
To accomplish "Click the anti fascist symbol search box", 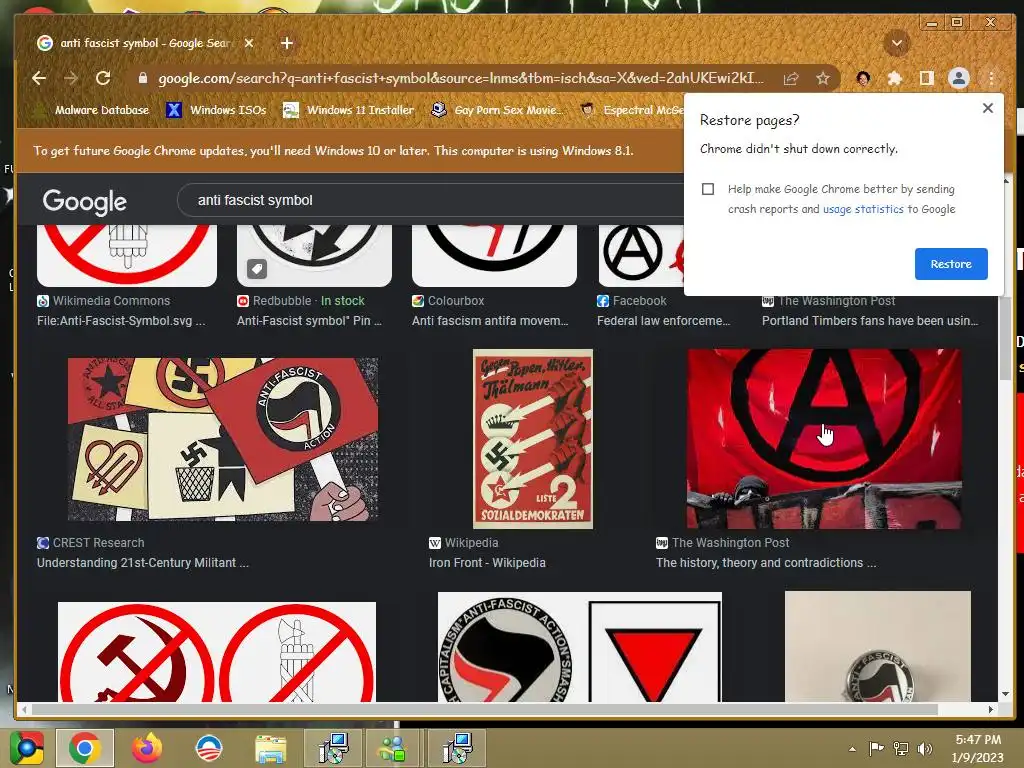I will (x=431, y=200).
